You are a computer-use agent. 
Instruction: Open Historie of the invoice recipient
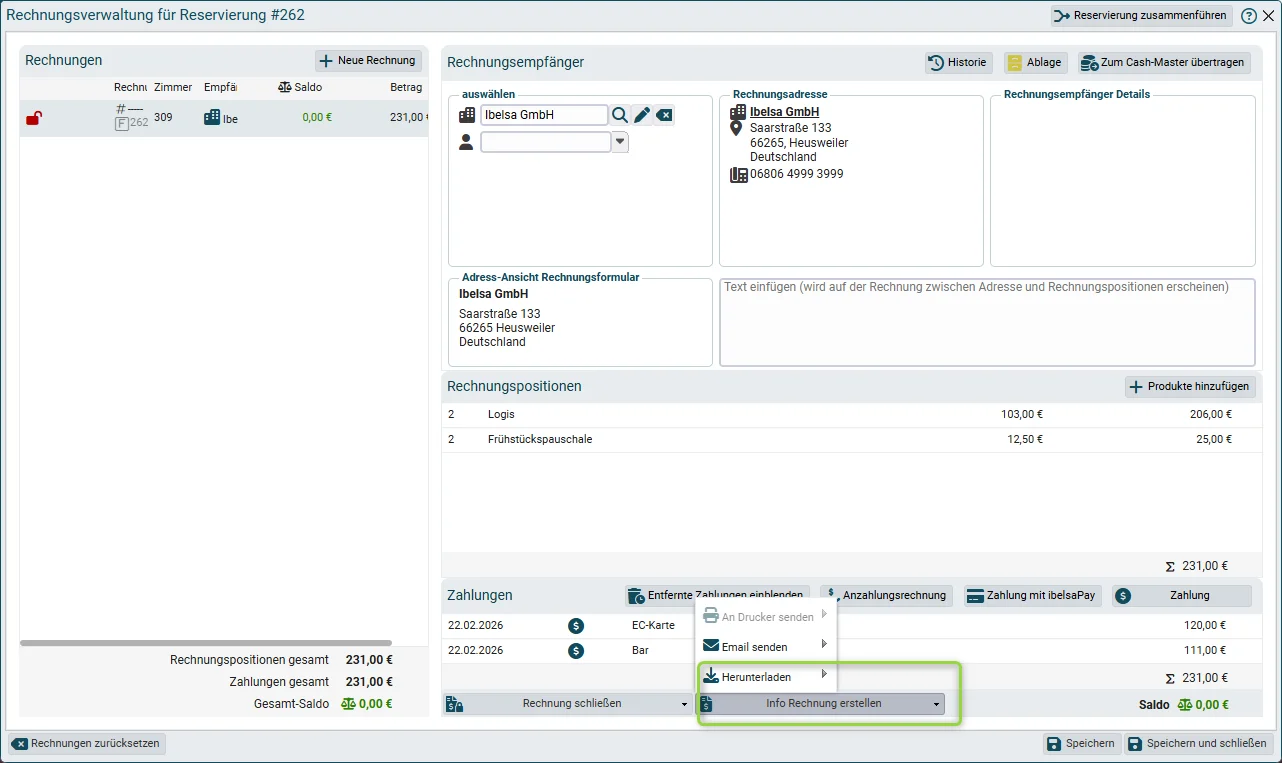tap(958, 62)
